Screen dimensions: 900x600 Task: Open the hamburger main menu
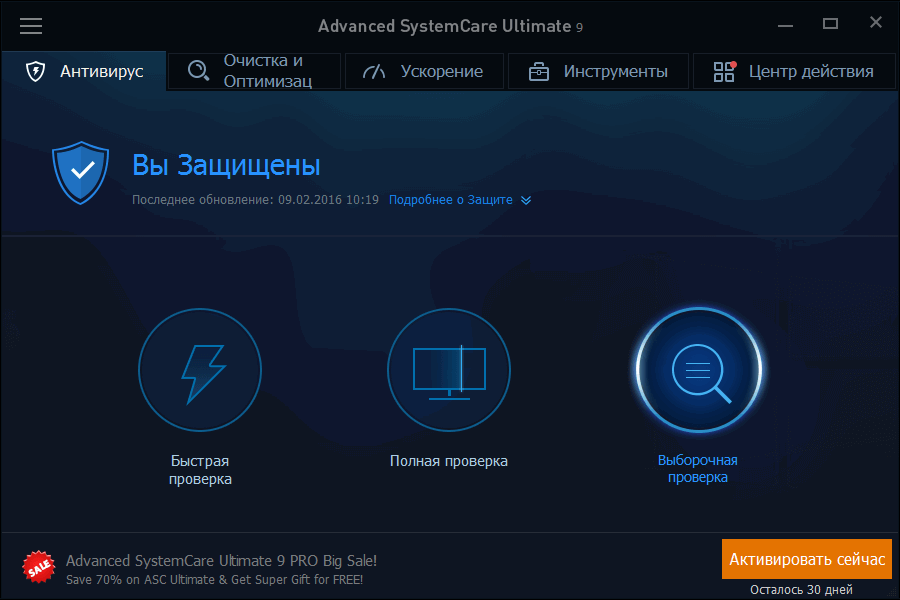coord(31,26)
